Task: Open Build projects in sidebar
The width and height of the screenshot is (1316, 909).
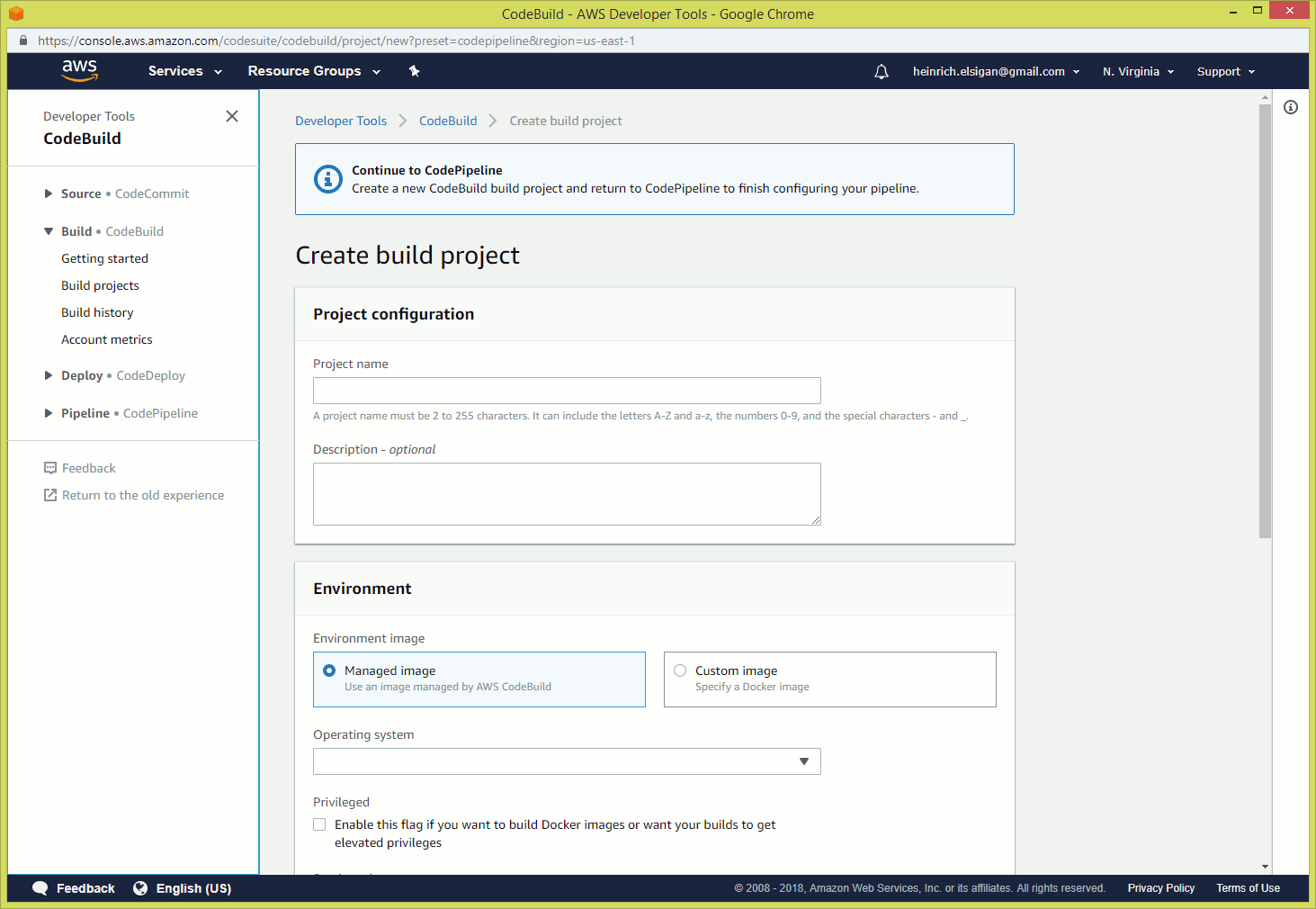Action: tap(100, 285)
